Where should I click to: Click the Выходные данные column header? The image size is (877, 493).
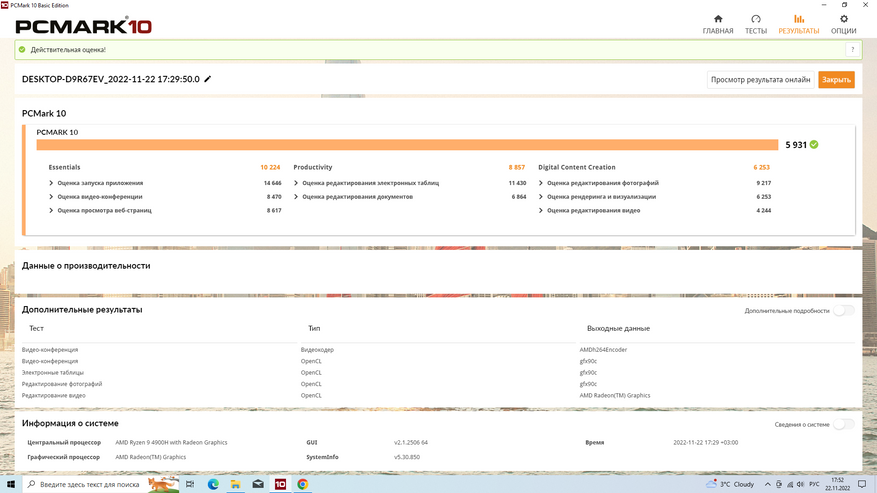click(x=618, y=328)
